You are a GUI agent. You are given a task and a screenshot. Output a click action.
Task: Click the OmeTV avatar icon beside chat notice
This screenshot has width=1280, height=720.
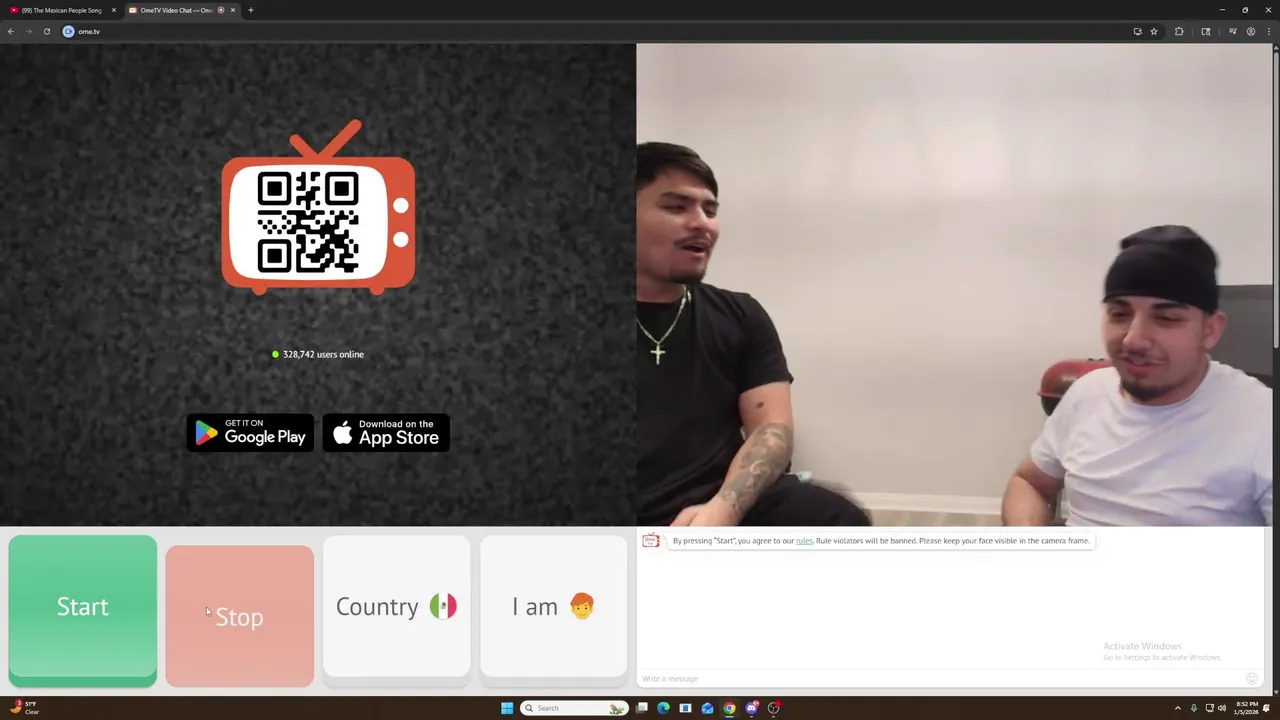click(x=651, y=541)
